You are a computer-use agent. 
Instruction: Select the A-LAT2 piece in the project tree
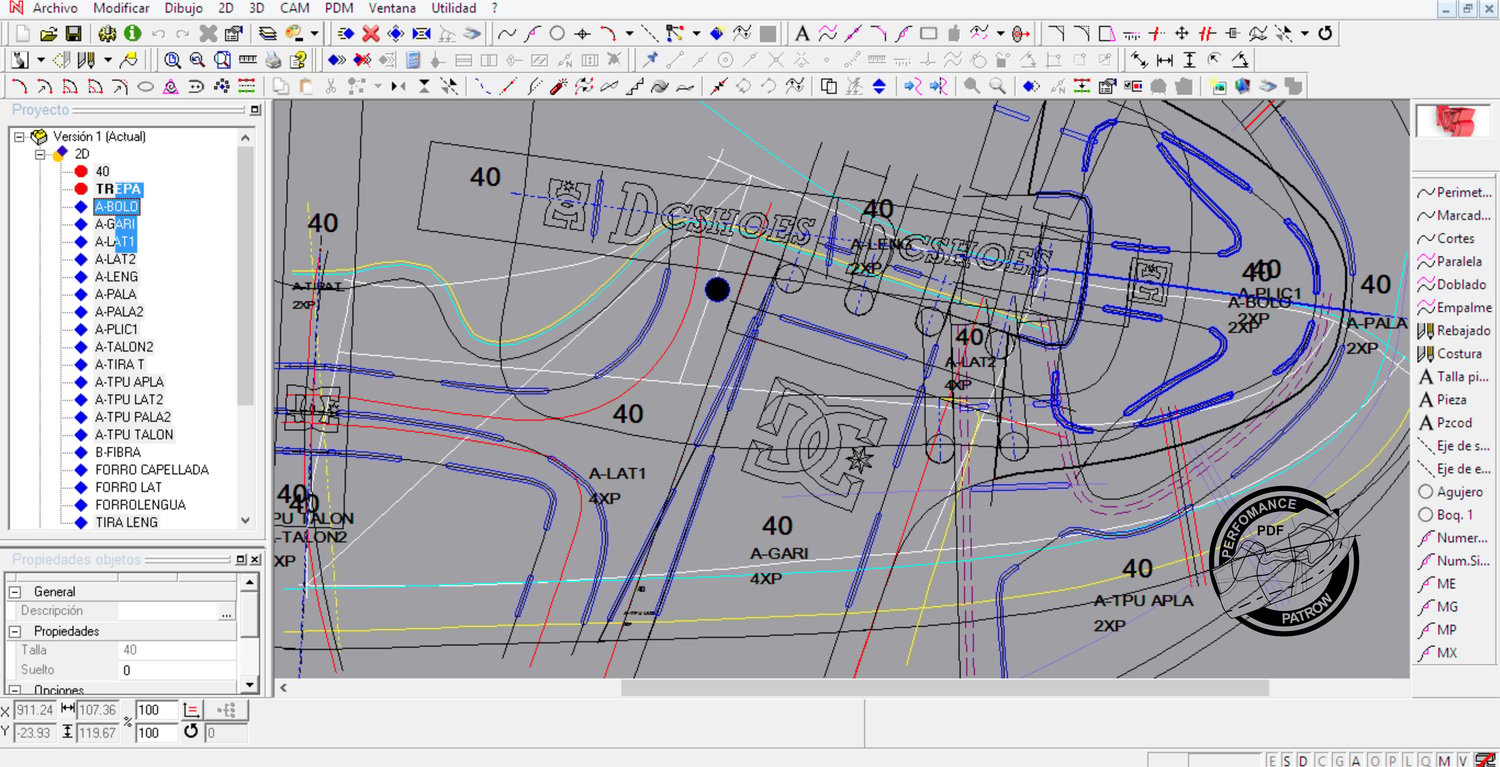115,259
